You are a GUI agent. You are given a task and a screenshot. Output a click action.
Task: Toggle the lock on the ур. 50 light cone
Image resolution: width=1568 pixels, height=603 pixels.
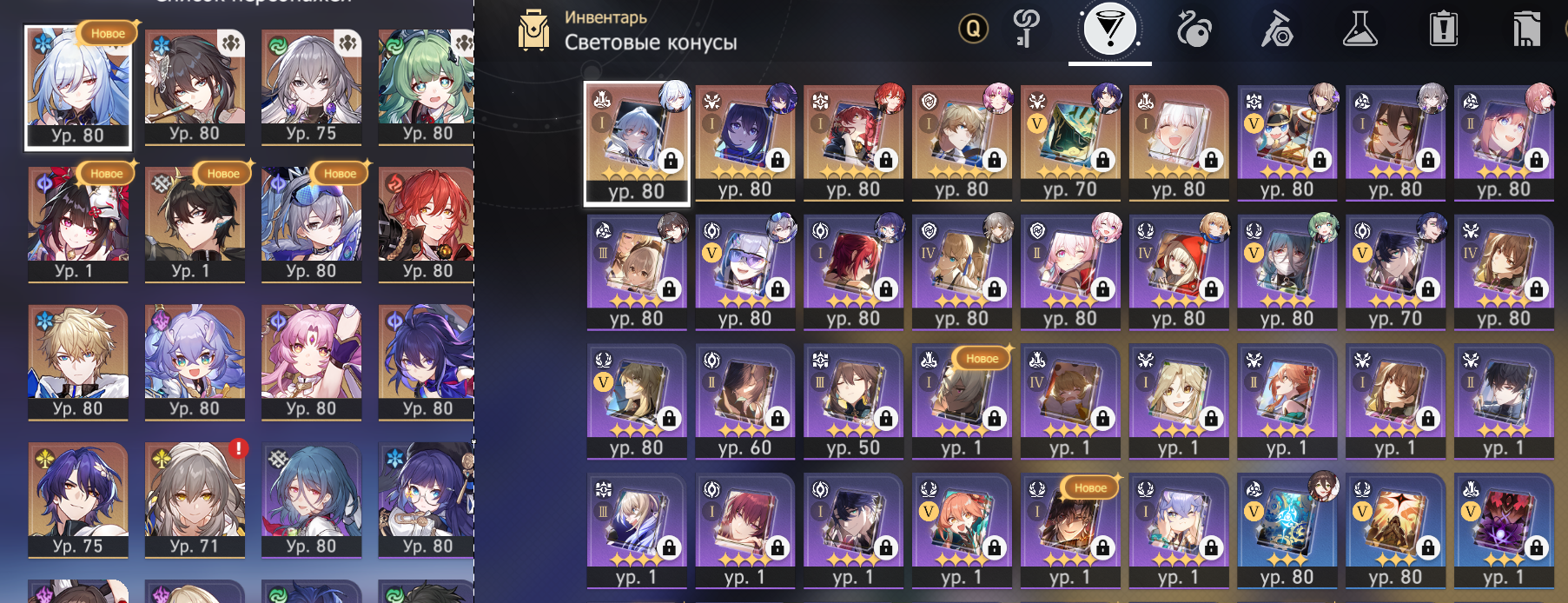click(885, 420)
